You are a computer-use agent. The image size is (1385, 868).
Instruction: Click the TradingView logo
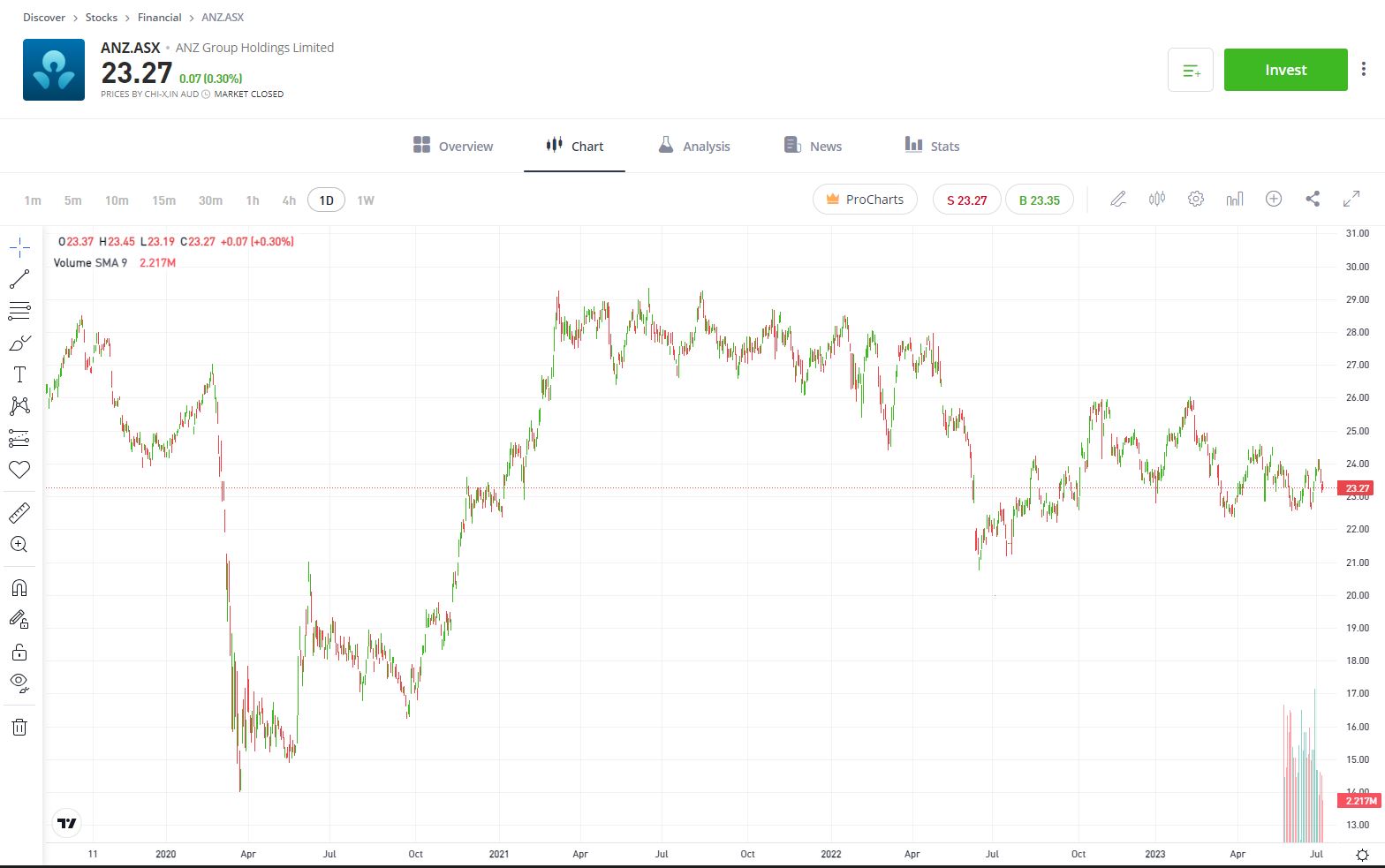pos(67,823)
